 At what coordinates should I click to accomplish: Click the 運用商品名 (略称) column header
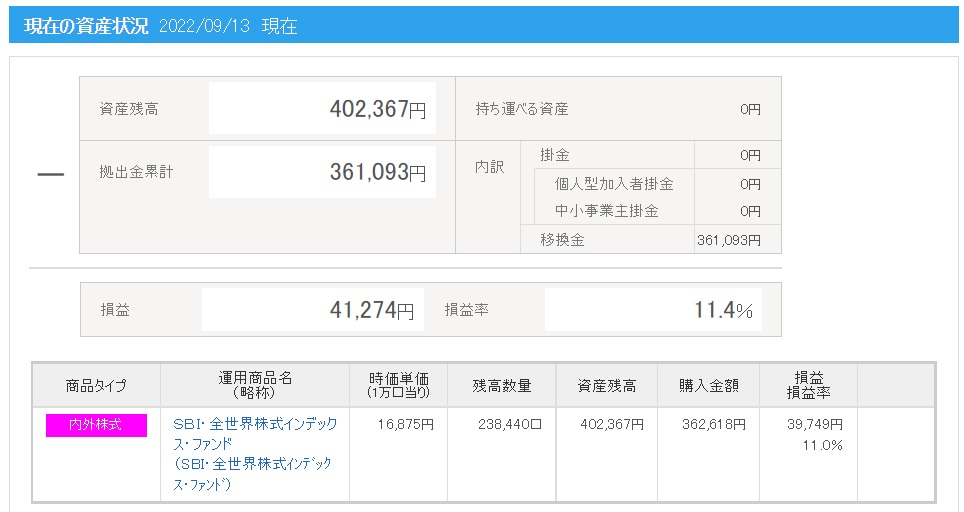click(254, 386)
